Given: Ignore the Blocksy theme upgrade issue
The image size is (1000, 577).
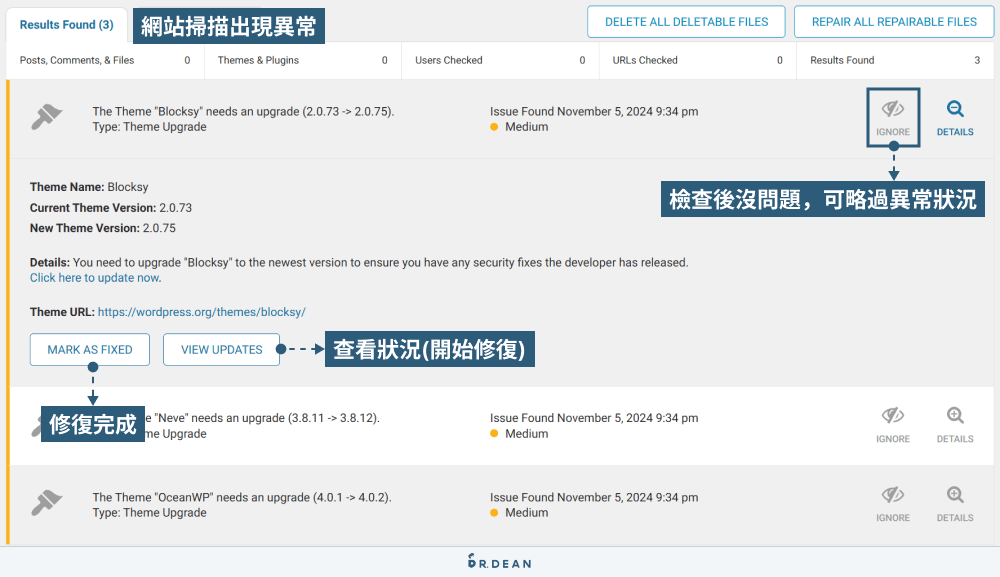Looking at the screenshot, I should click(893, 117).
